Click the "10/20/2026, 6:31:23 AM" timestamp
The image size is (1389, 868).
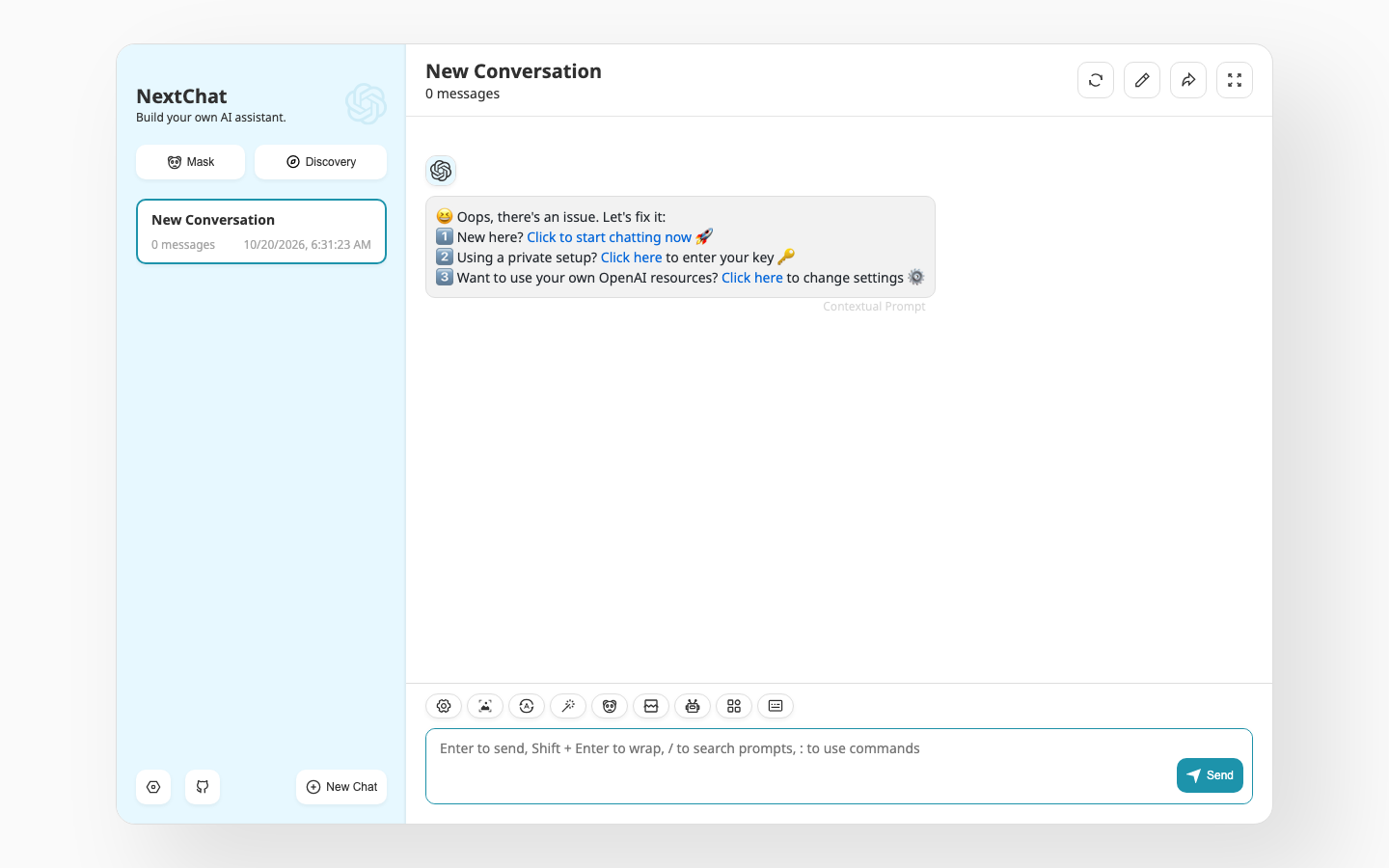[307, 245]
